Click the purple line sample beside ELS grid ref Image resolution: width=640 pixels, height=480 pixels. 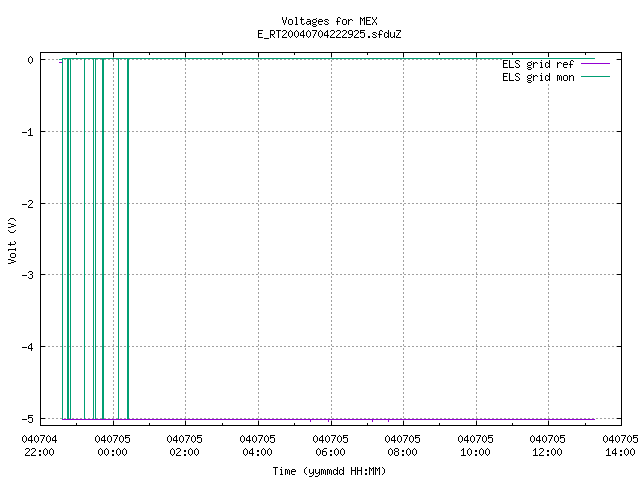tap(595, 64)
